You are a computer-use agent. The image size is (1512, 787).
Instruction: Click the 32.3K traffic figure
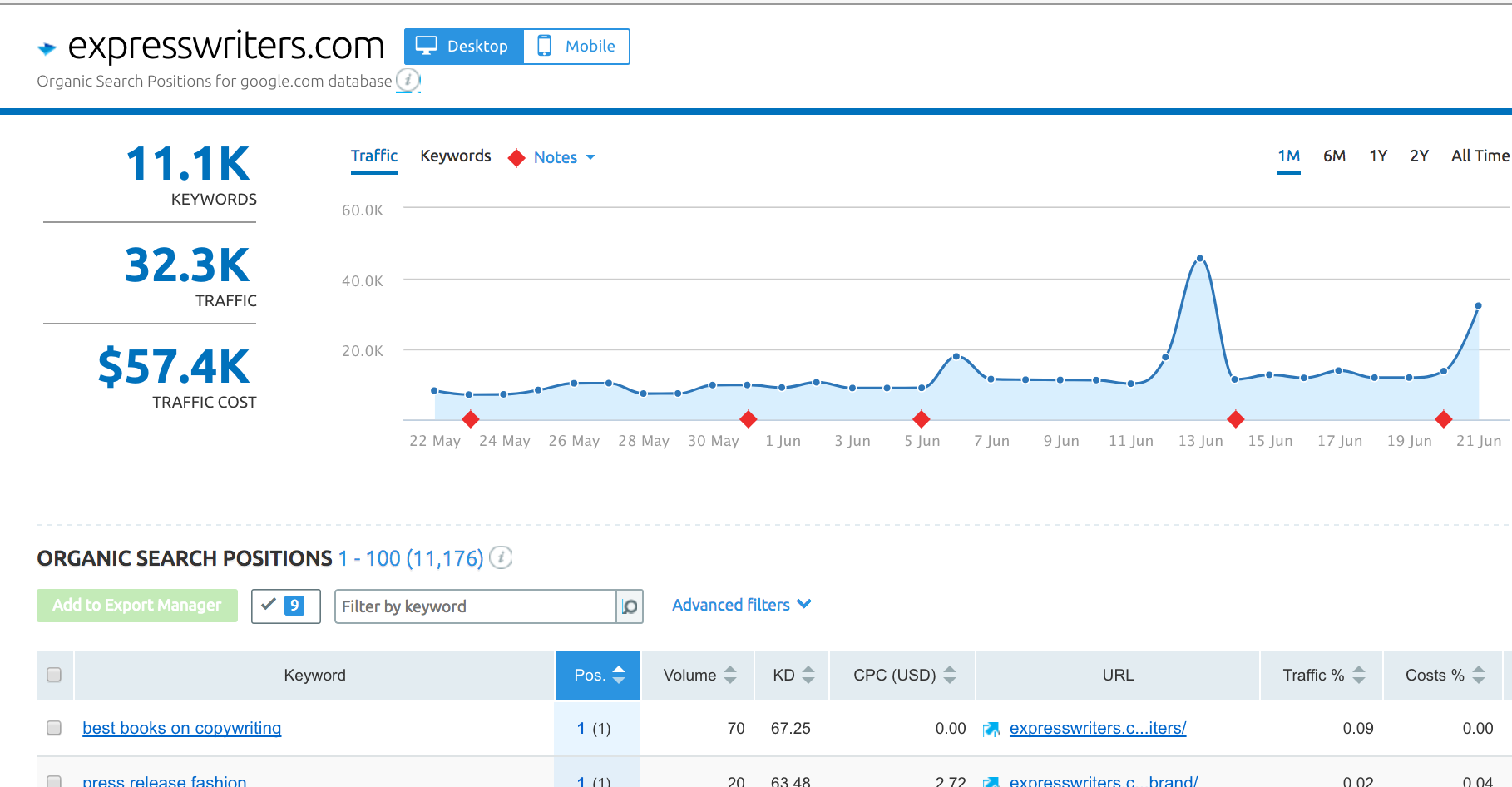tap(187, 265)
